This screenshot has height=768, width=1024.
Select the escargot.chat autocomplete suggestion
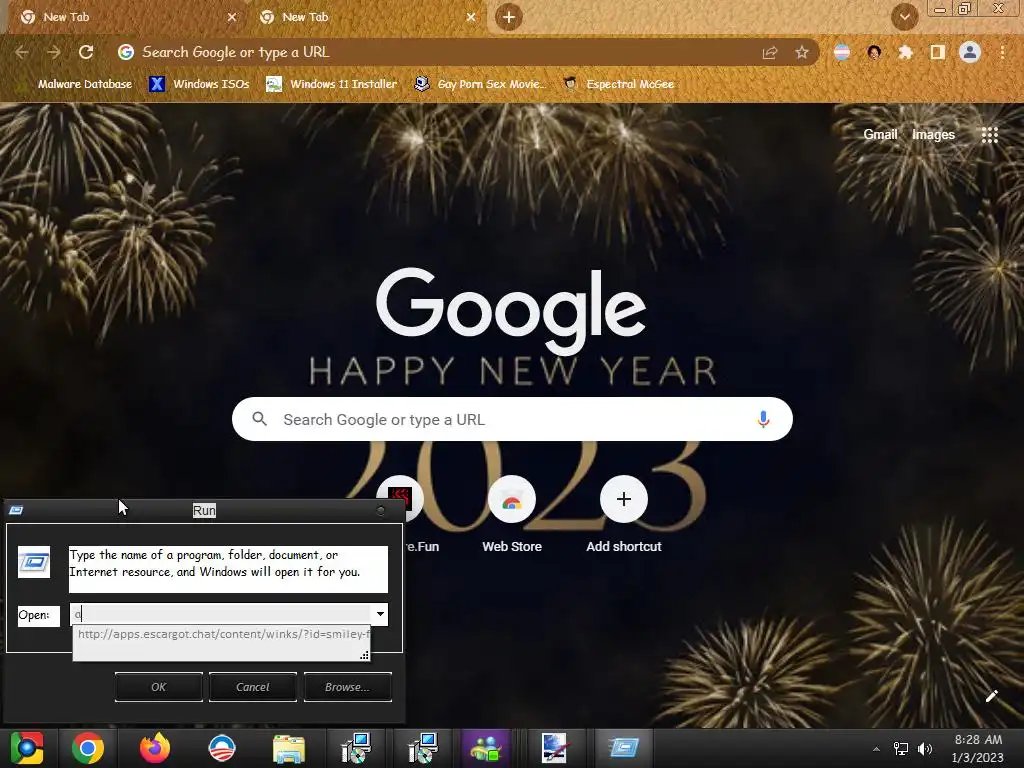pos(222,634)
